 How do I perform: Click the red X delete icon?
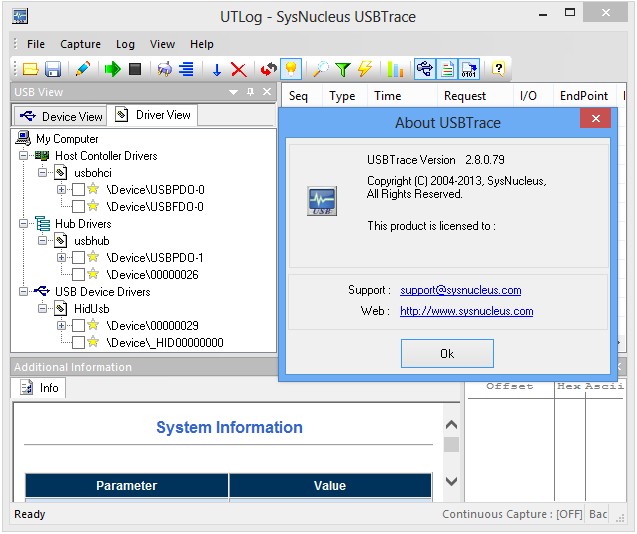coord(239,69)
